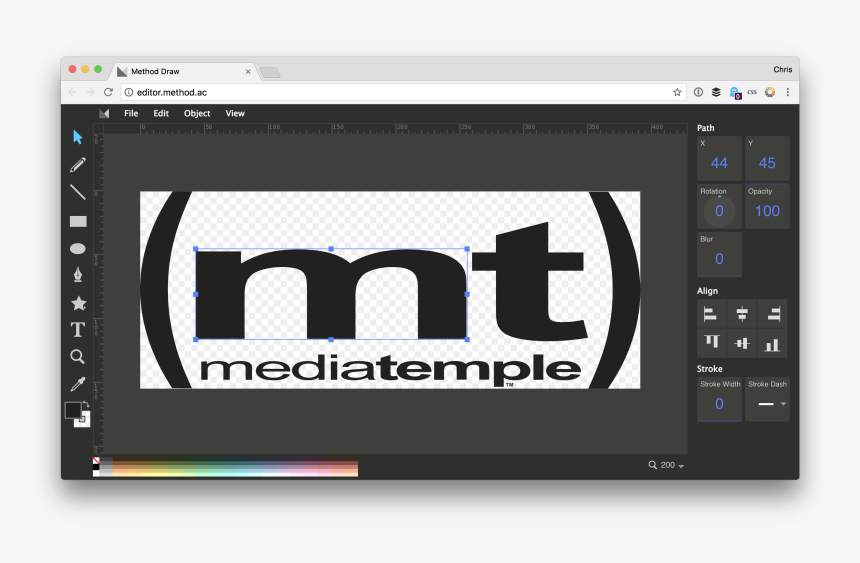This screenshot has width=860, height=563.
Task: Select the Rectangle tool
Action: click(78, 221)
